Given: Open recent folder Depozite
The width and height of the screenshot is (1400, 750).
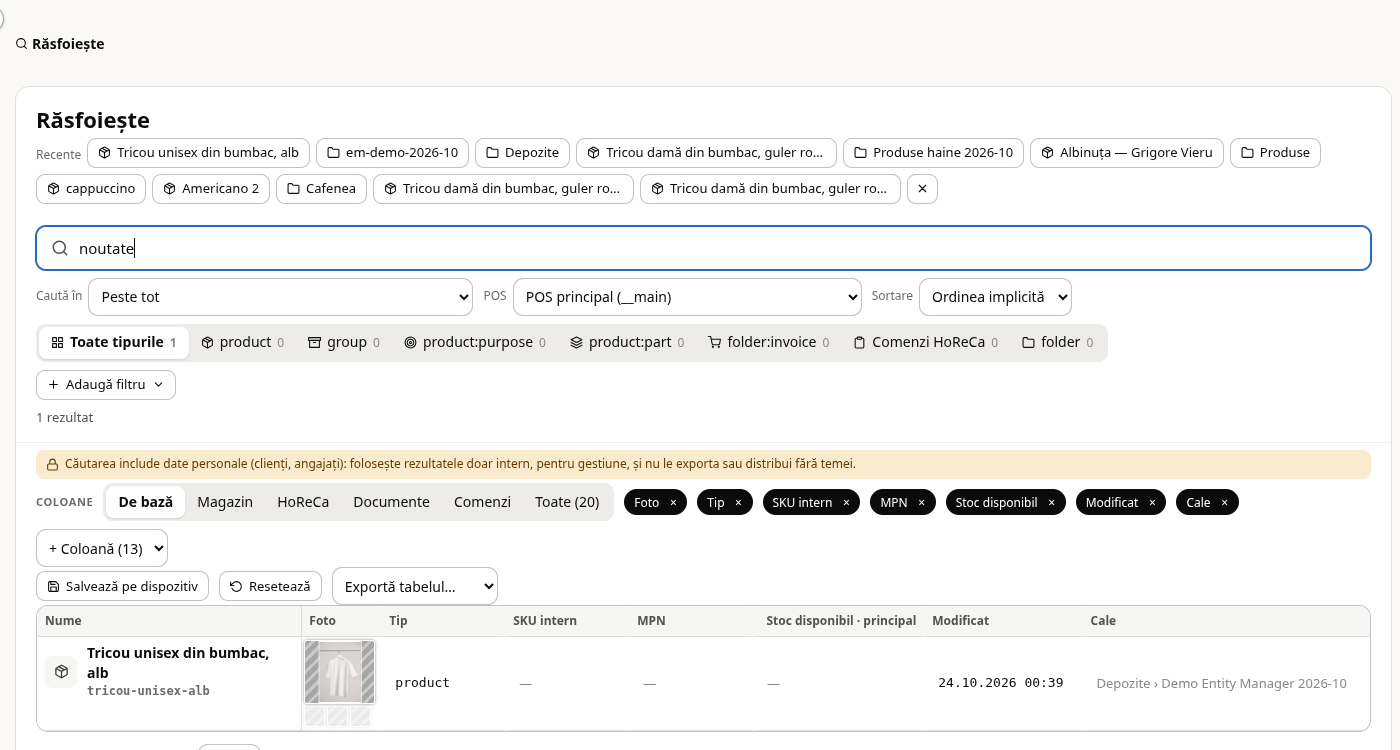Looking at the screenshot, I should (523, 153).
